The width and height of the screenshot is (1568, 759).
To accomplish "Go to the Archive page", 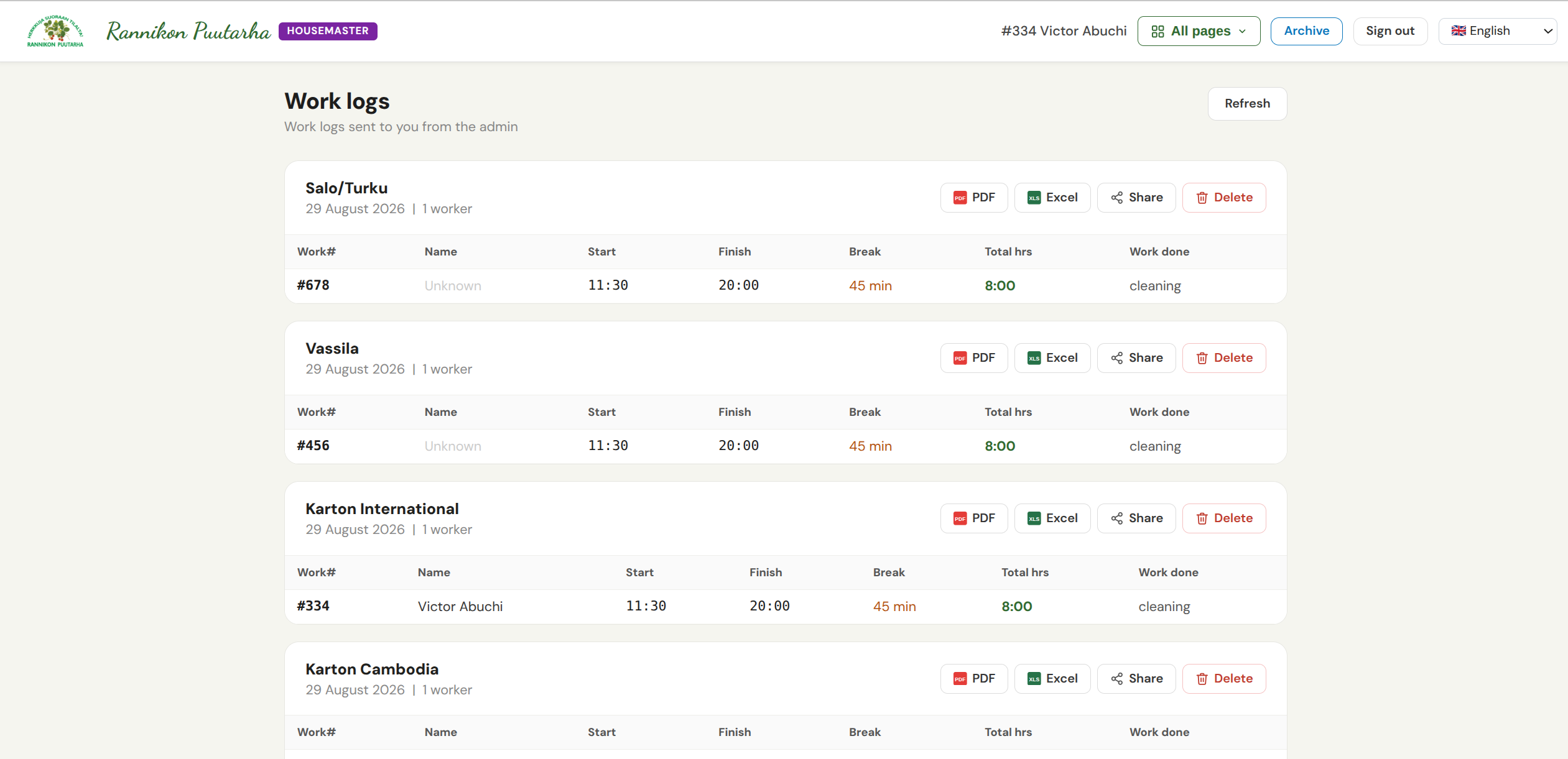I will coord(1306,31).
